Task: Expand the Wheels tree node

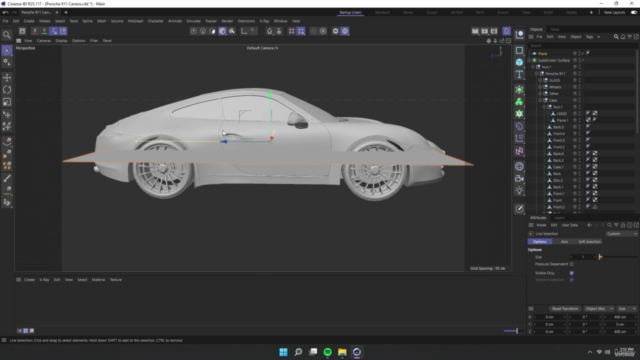Action: point(540,87)
